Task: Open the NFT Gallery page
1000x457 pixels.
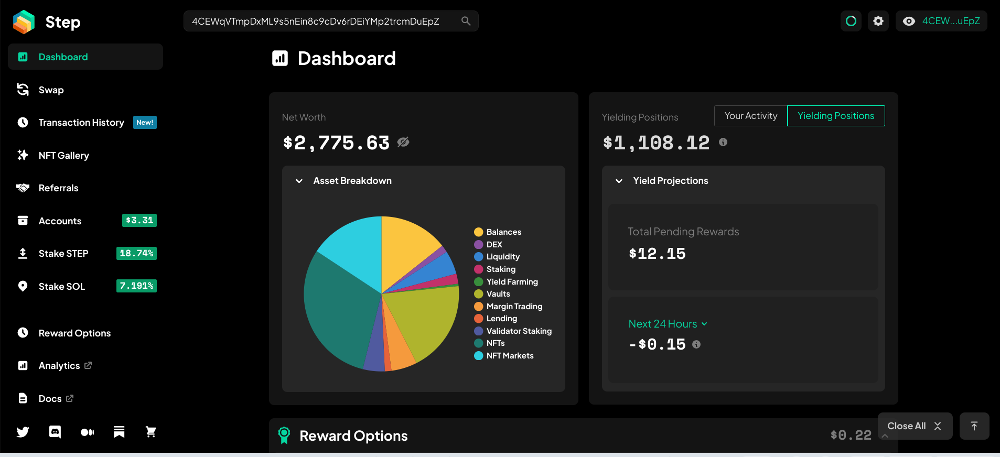Action: click(x=64, y=156)
